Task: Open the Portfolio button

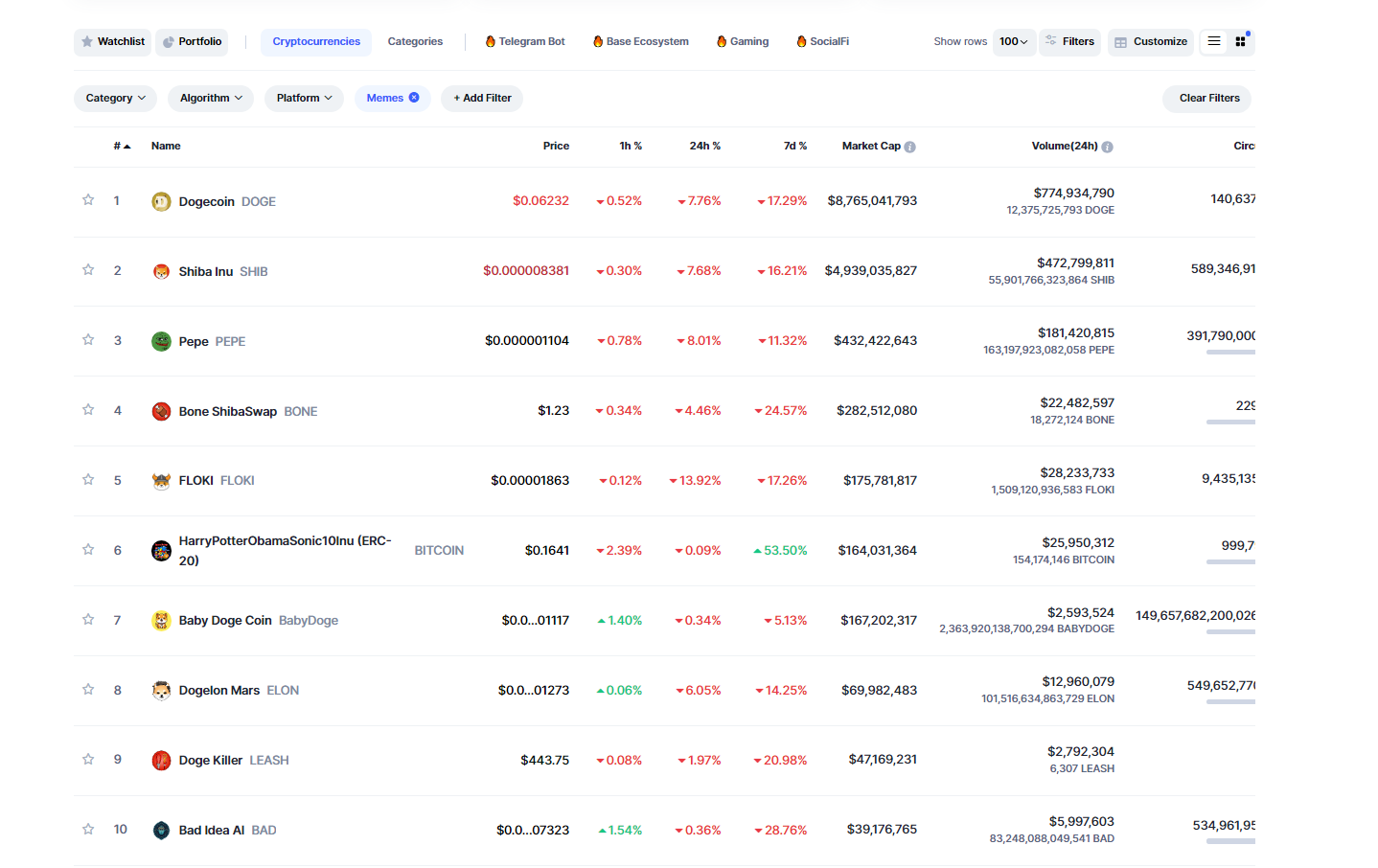Action: (192, 42)
